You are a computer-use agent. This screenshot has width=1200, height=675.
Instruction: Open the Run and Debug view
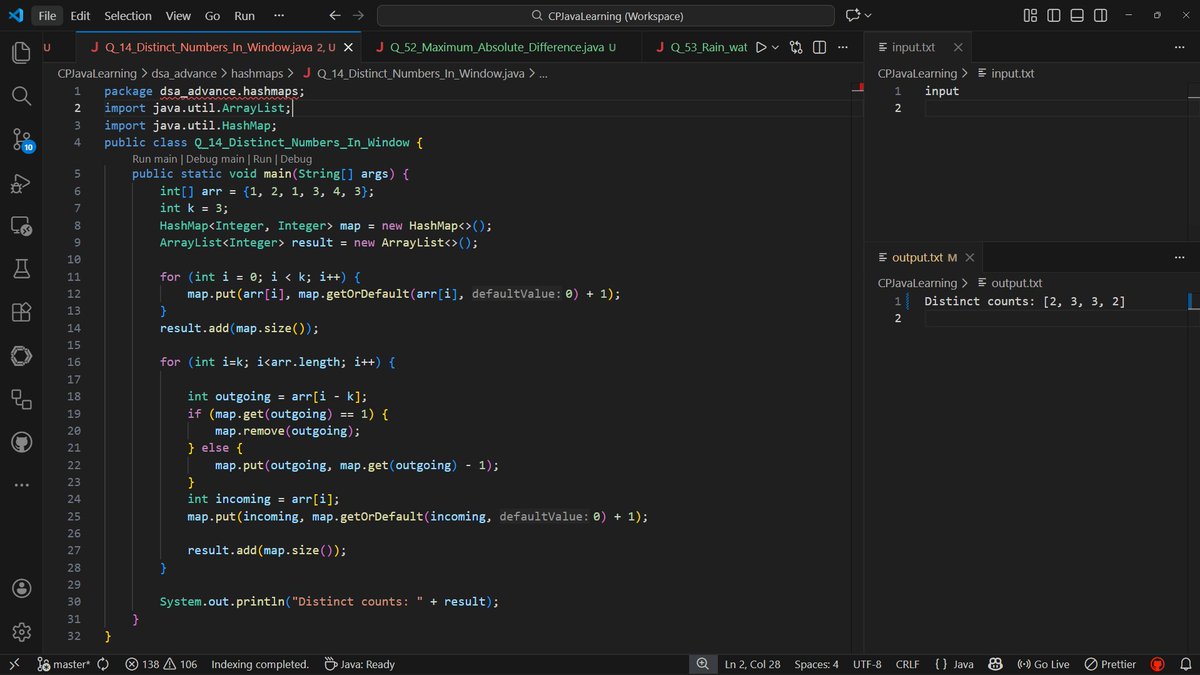pos(22,183)
